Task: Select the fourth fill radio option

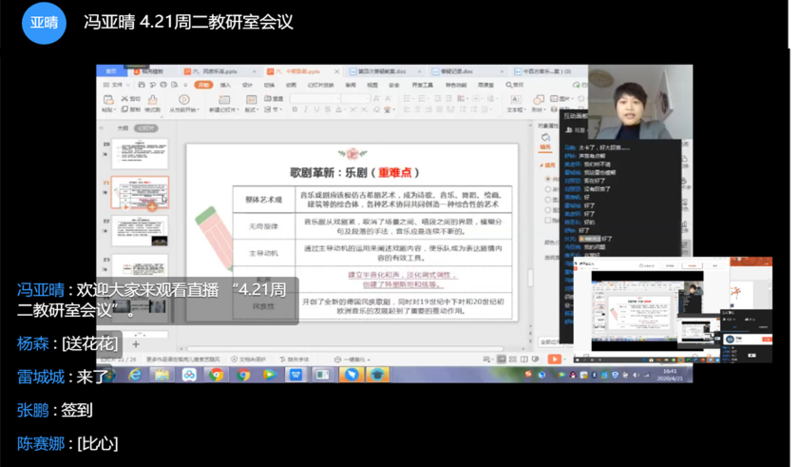Action: pyautogui.click(x=548, y=210)
